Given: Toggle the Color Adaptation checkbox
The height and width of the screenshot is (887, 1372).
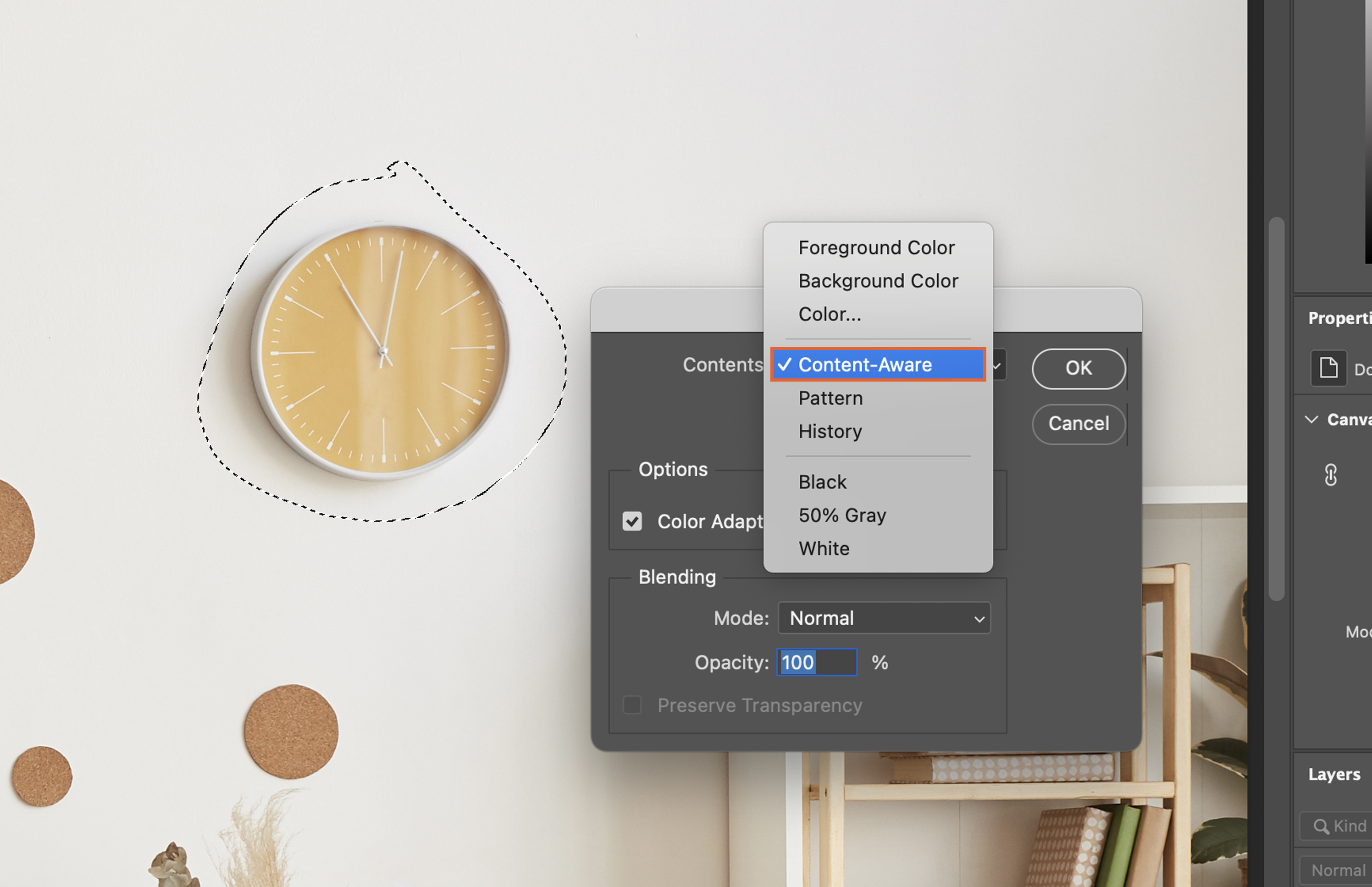Looking at the screenshot, I should click(632, 521).
